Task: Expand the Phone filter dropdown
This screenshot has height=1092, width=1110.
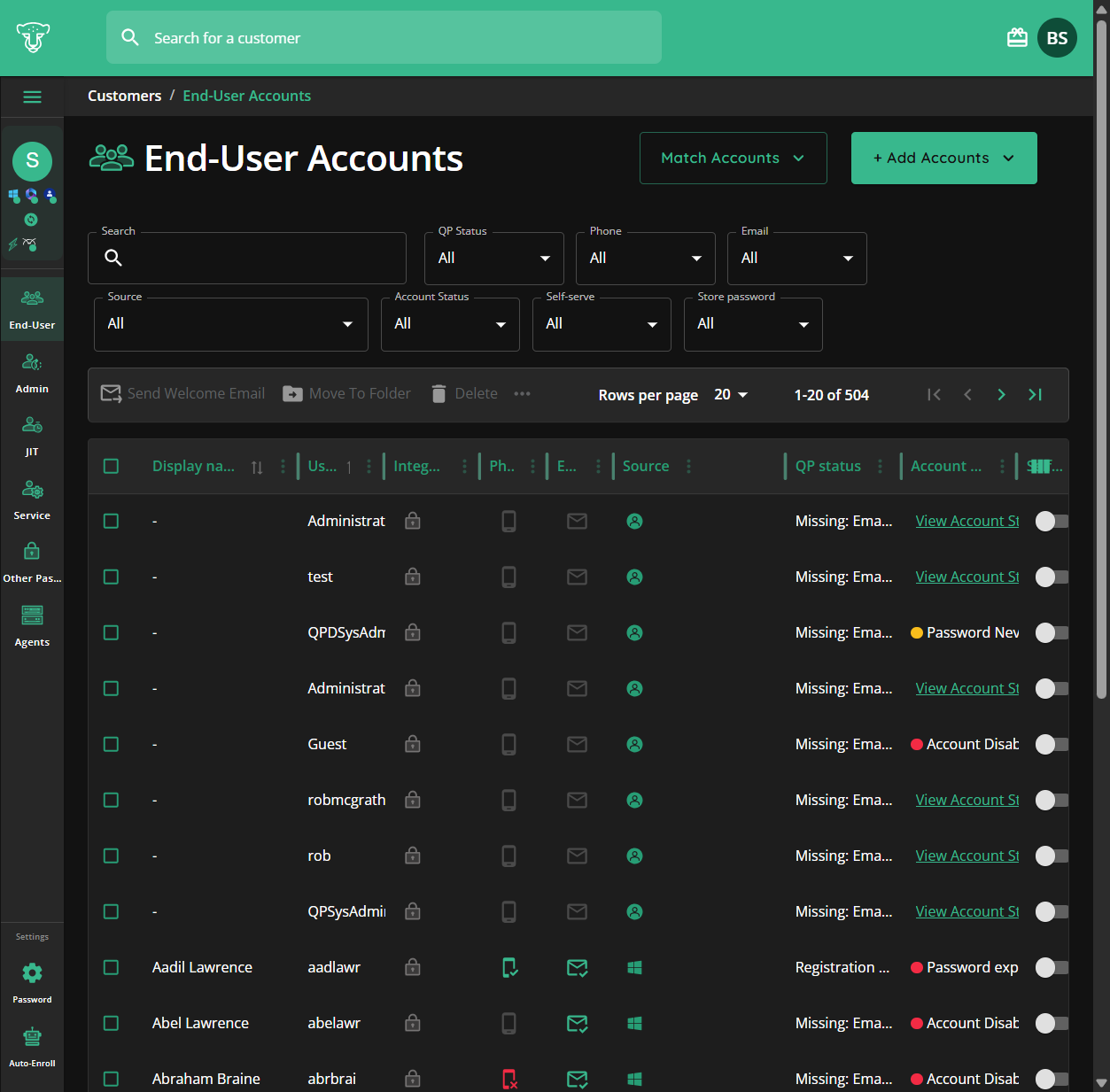Action: coord(646,258)
